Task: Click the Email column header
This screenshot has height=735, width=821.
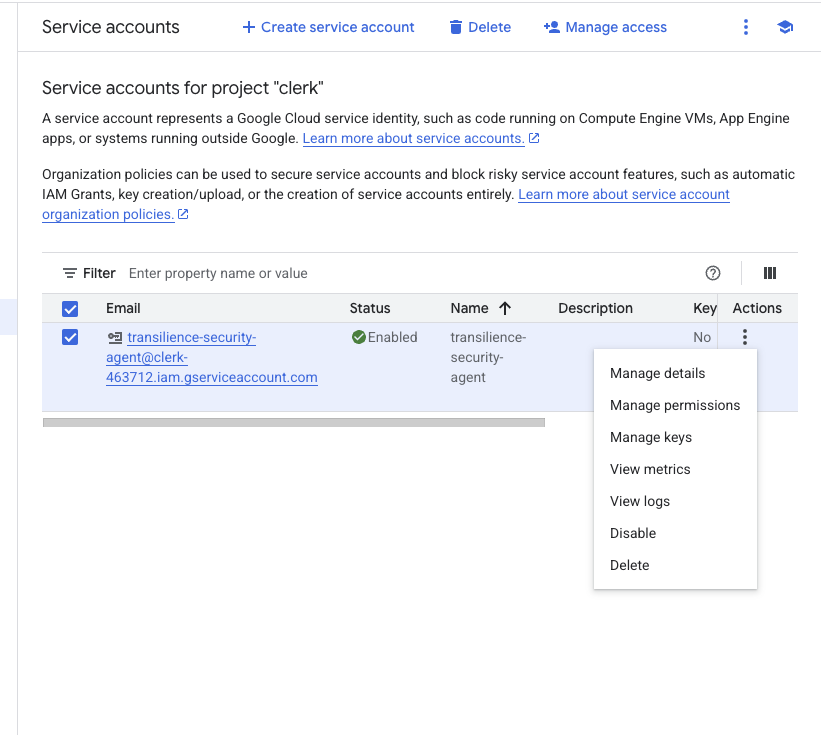Action: (x=123, y=308)
